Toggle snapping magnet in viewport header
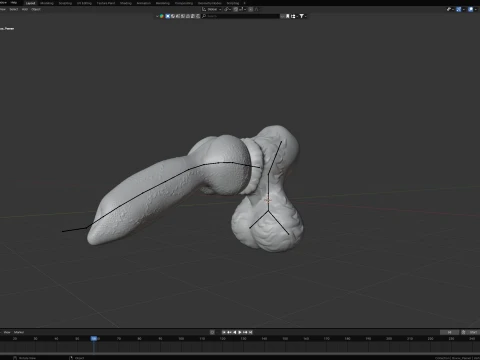 (236, 9)
